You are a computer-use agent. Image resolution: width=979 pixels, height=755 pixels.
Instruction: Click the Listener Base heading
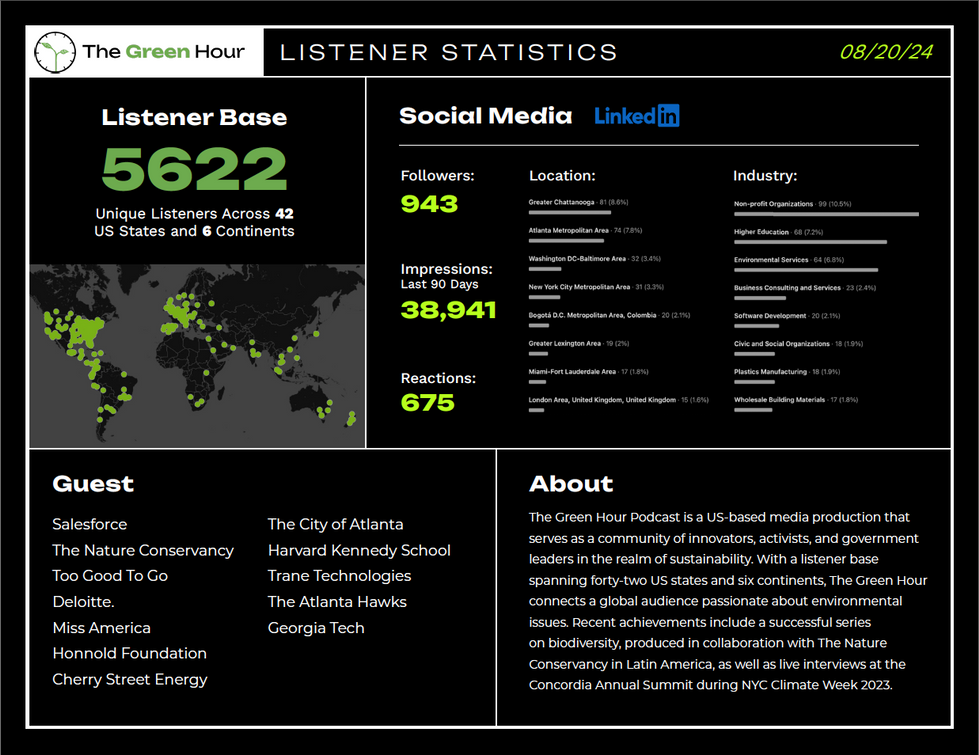(x=194, y=117)
